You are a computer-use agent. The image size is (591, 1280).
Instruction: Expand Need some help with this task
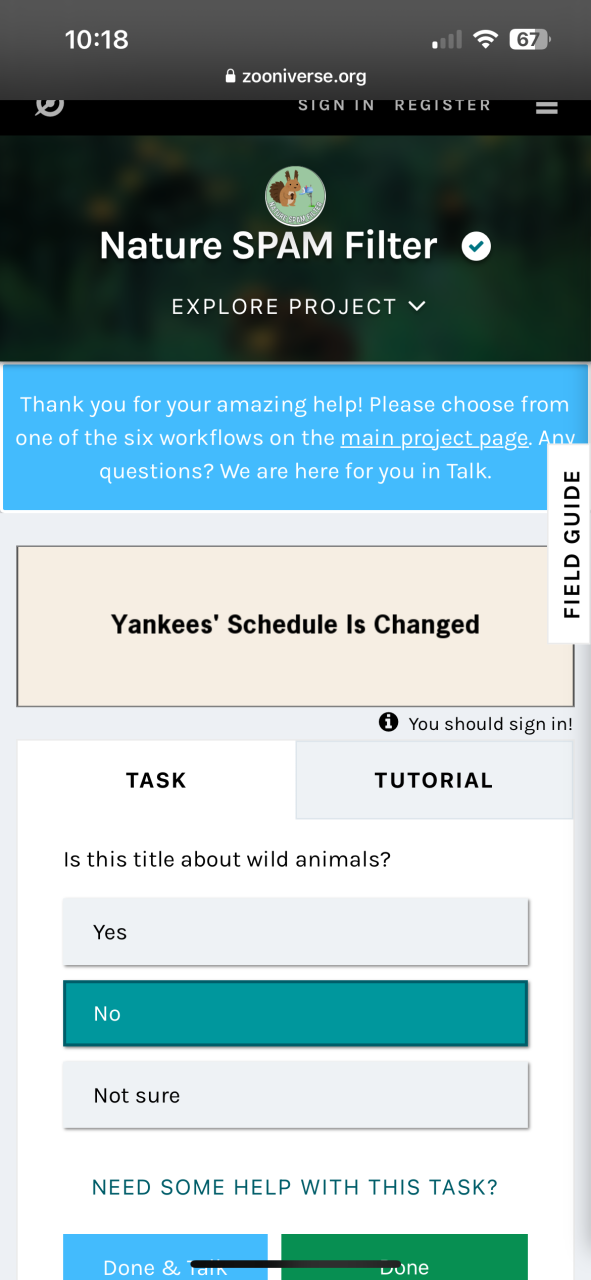coord(295,1188)
